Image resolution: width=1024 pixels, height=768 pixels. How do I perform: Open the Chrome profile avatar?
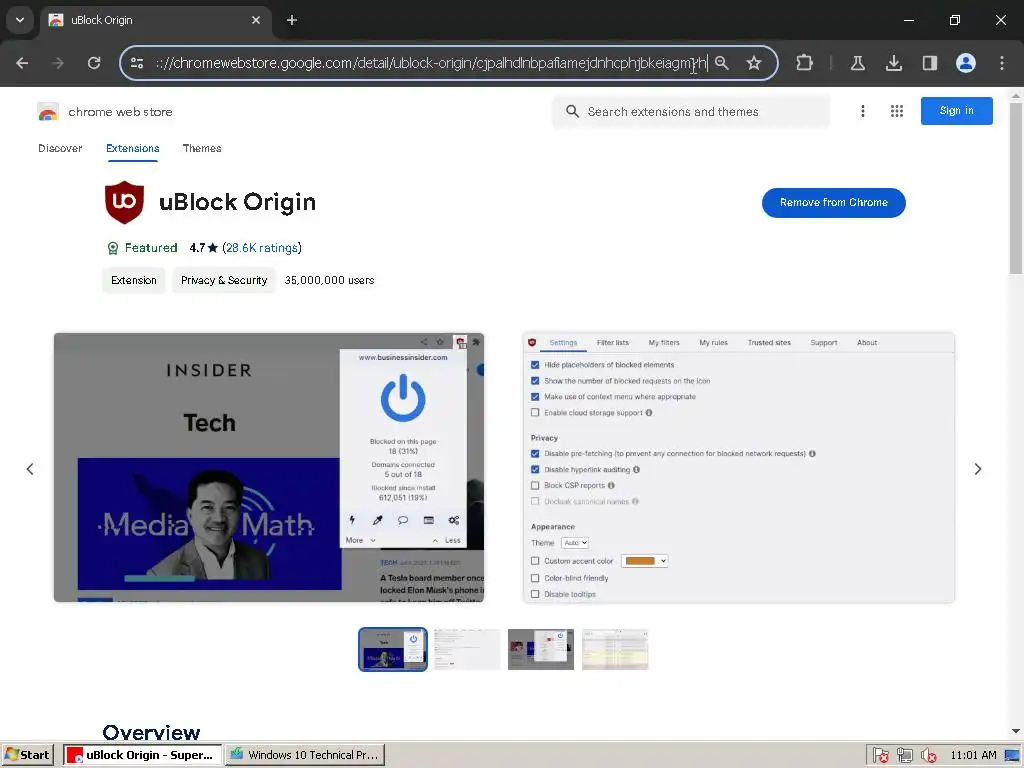pyautogui.click(x=965, y=63)
